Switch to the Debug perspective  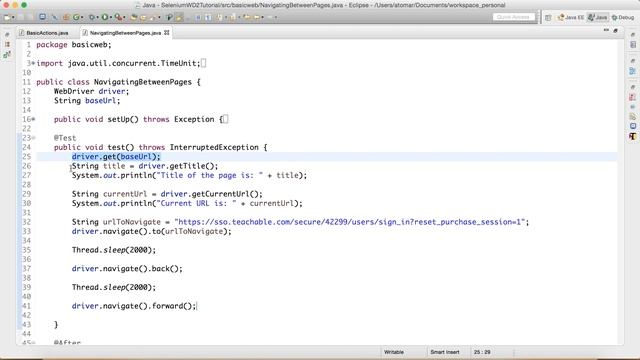[623, 18]
